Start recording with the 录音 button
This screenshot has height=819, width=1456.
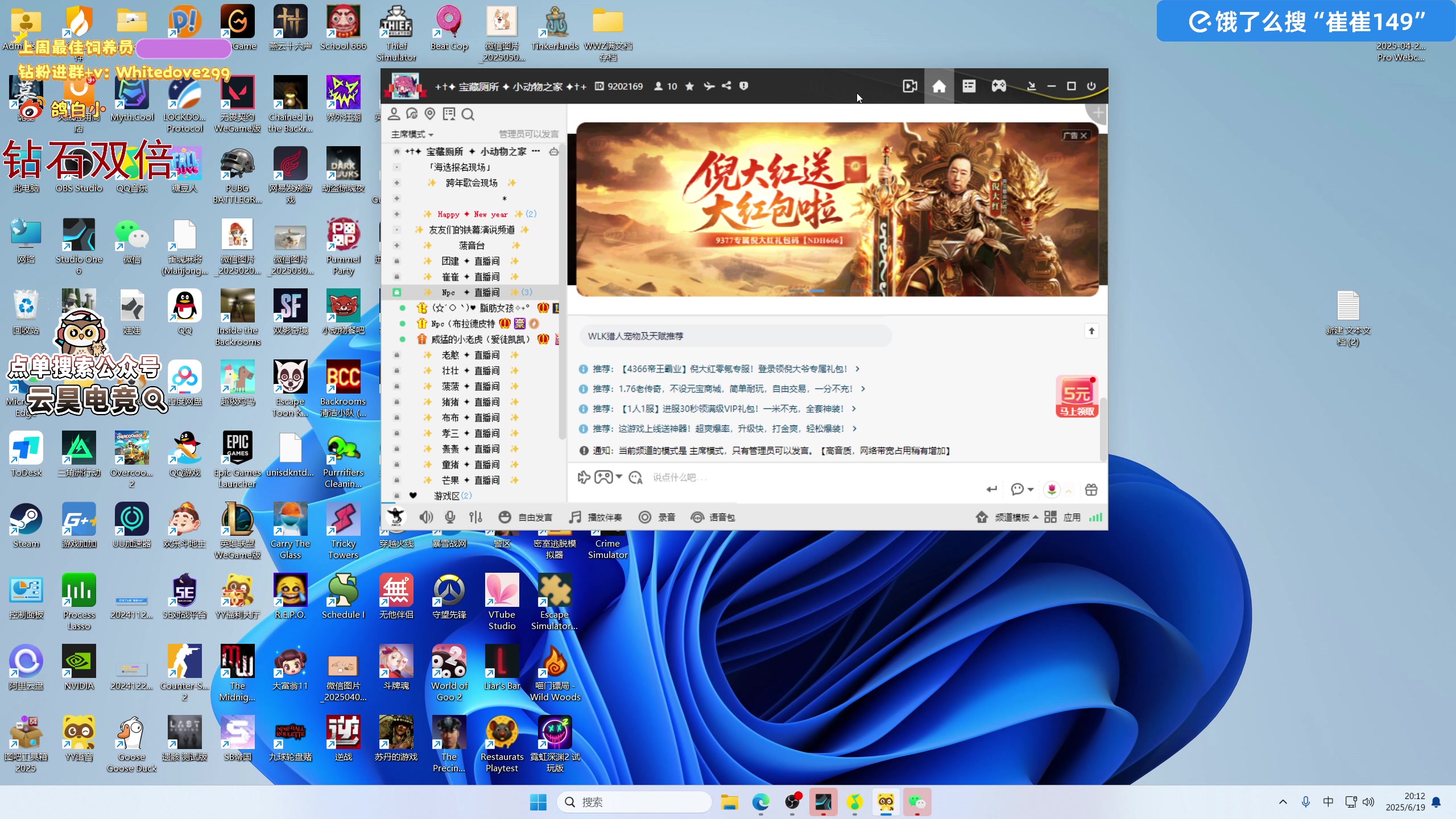tap(657, 517)
